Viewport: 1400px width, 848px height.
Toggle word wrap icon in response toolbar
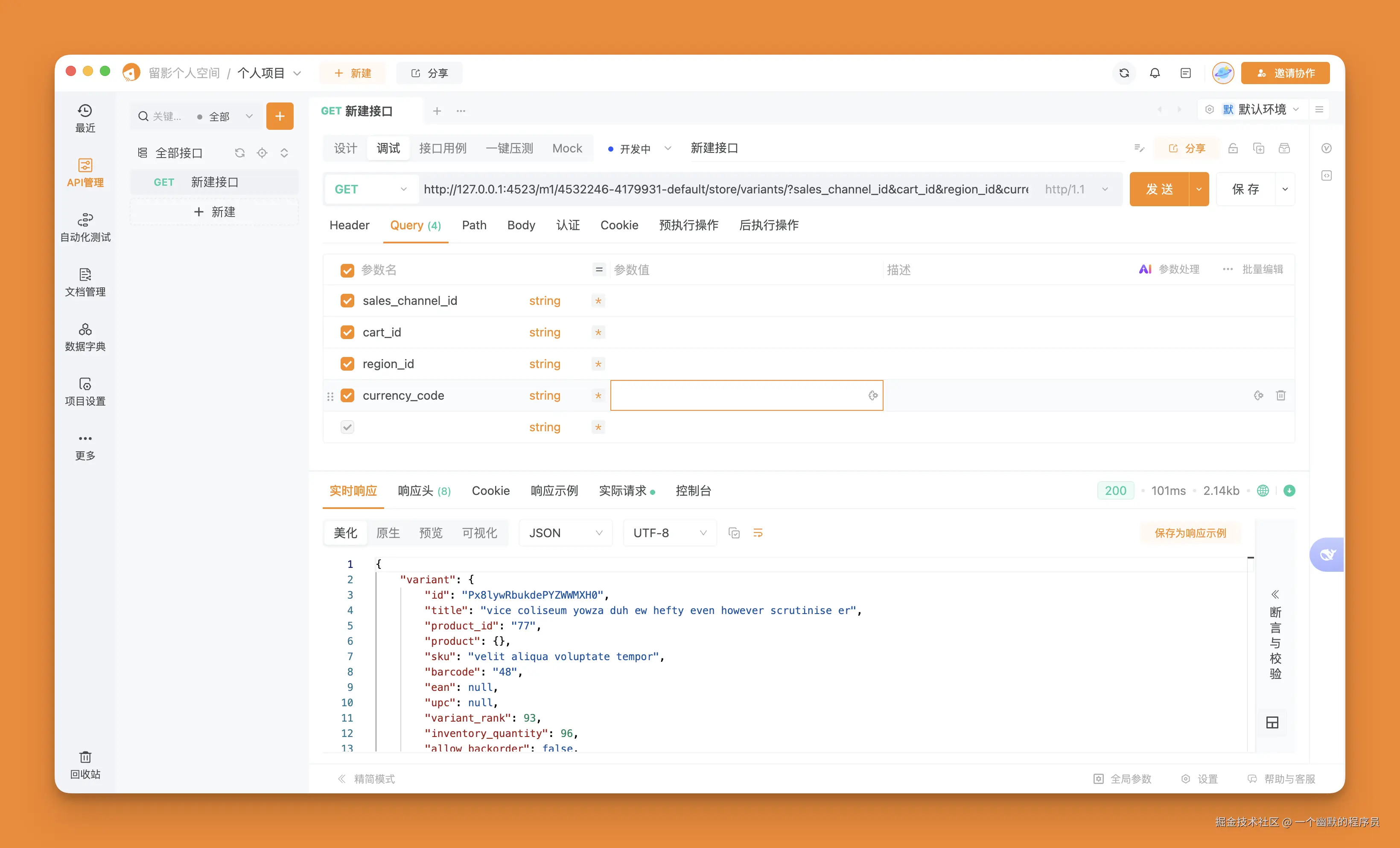coord(758,532)
